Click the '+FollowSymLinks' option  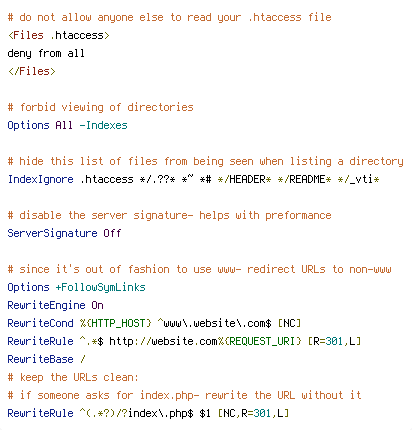pyautogui.click(x=100, y=287)
